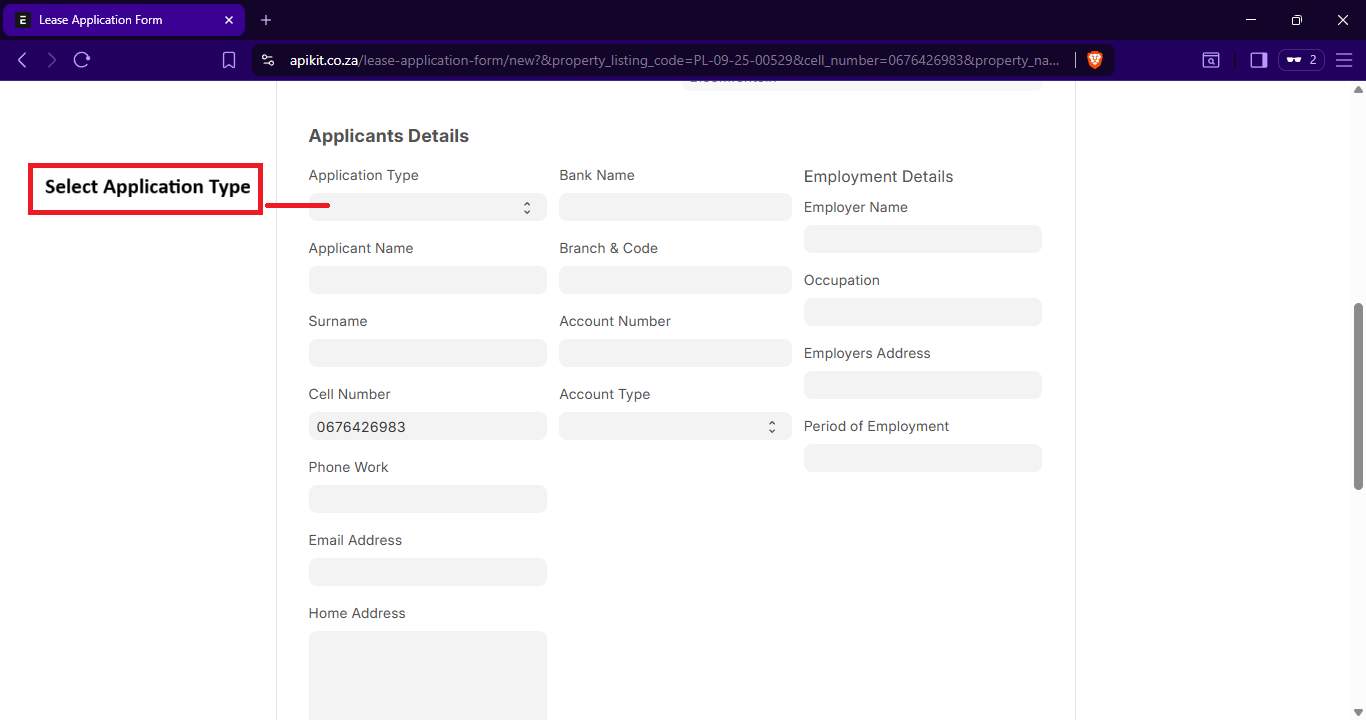Open the browser hamburger menu
This screenshot has height=720, width=1366.
pyautogui.click(x=1344, y=60)
